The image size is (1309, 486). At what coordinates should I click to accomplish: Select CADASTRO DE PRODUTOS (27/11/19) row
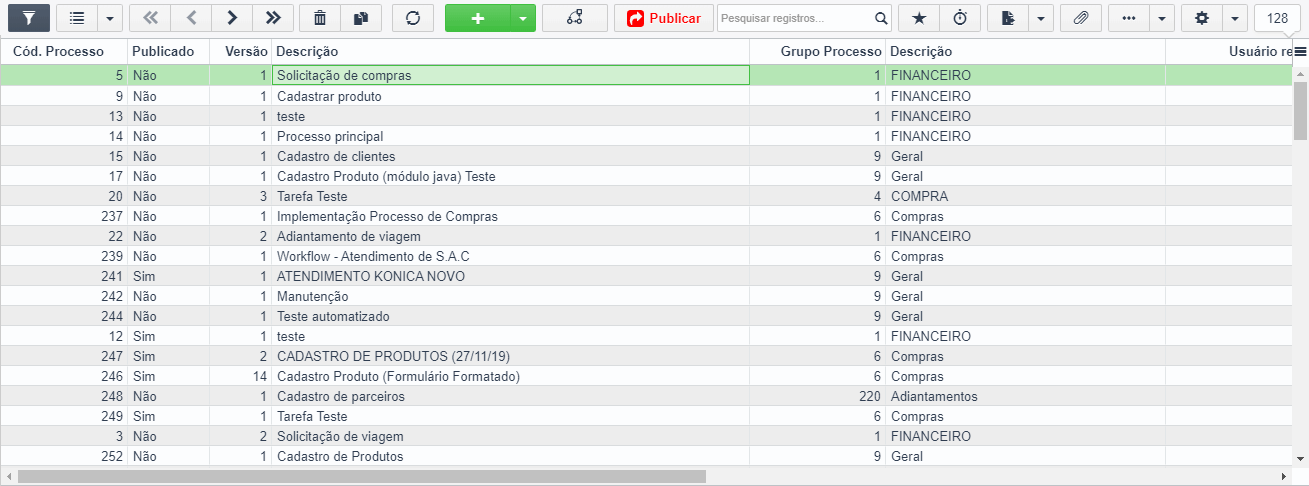646,356
